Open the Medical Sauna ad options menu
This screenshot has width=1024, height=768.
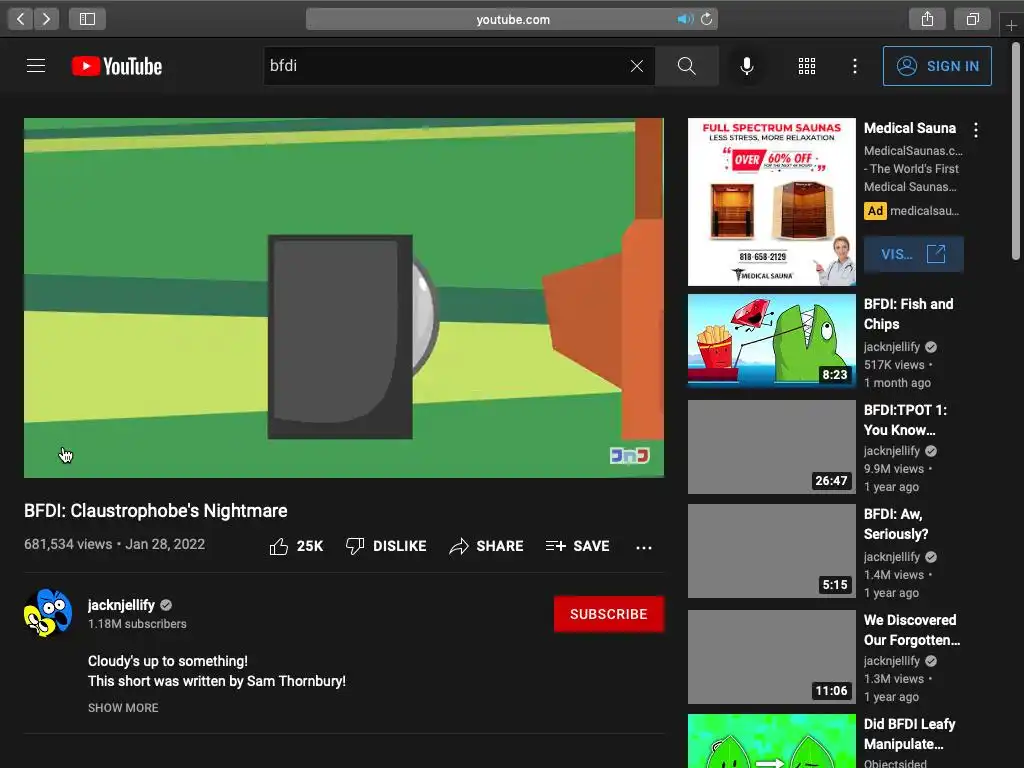(x=976, y=130)
